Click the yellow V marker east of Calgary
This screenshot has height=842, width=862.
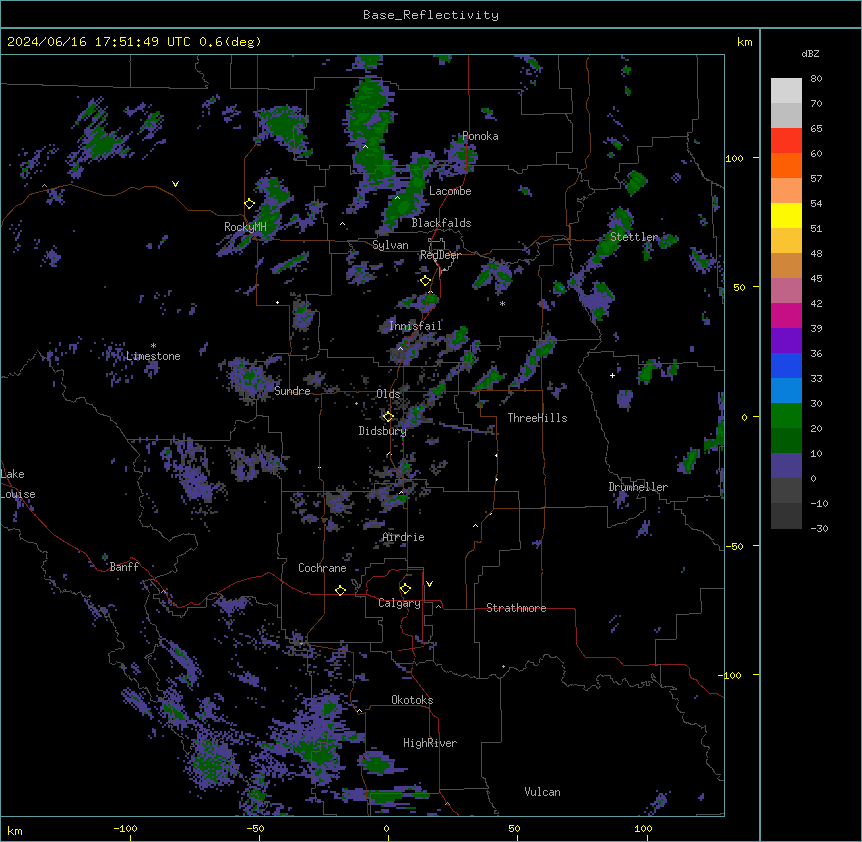pos(429,584)
